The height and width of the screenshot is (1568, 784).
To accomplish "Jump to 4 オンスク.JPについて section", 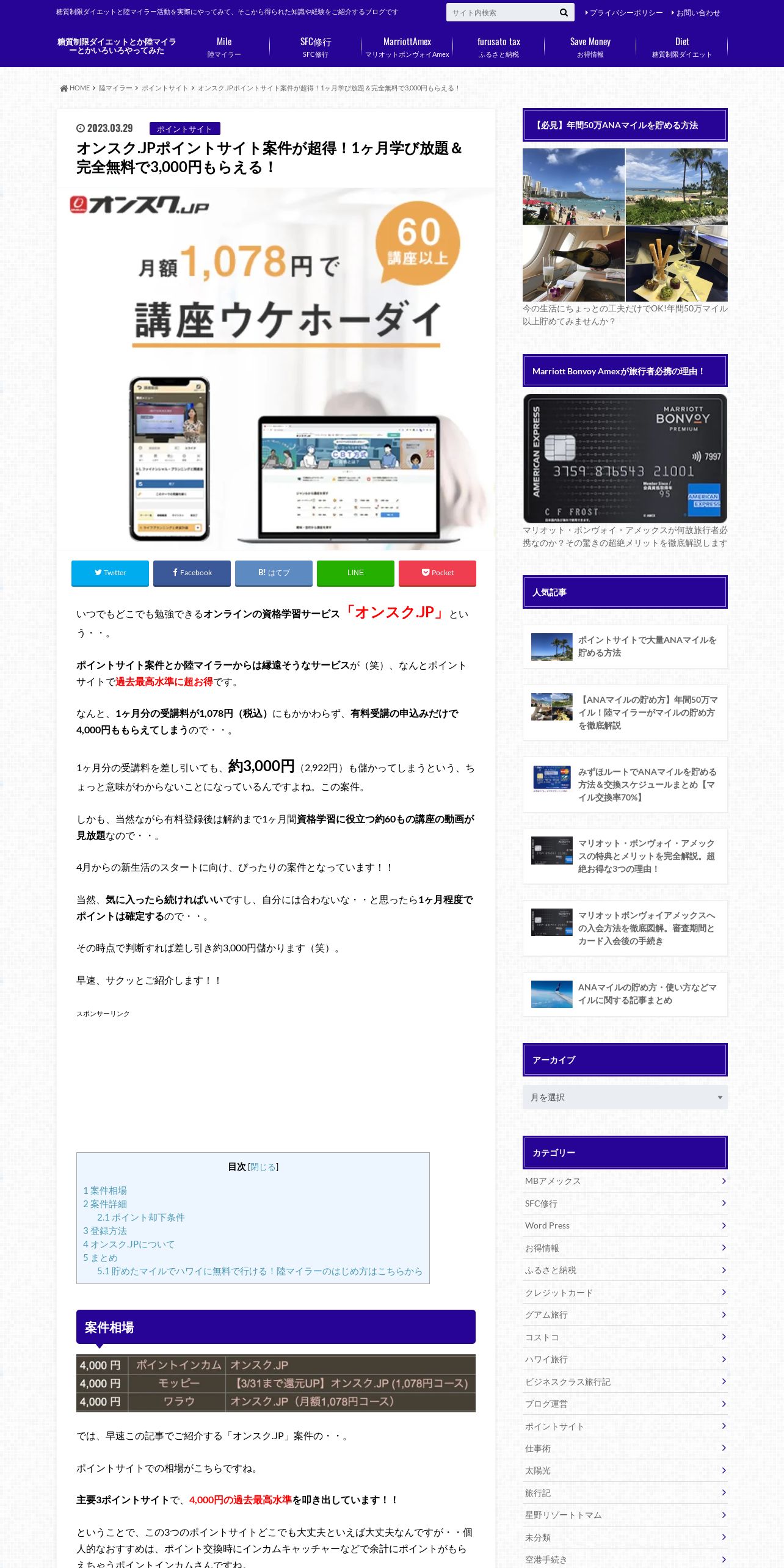I will (129, 1244).
